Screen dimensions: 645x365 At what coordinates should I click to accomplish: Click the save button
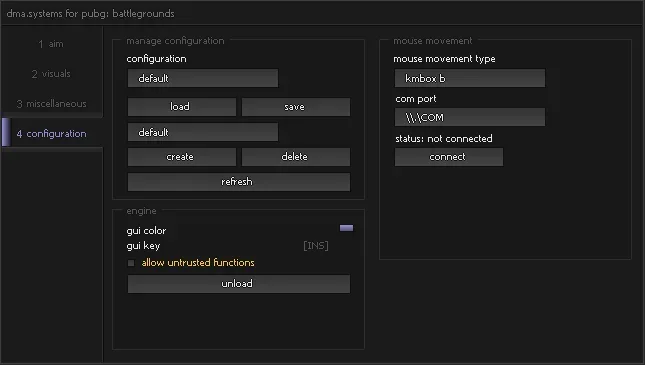pos(296,107)
